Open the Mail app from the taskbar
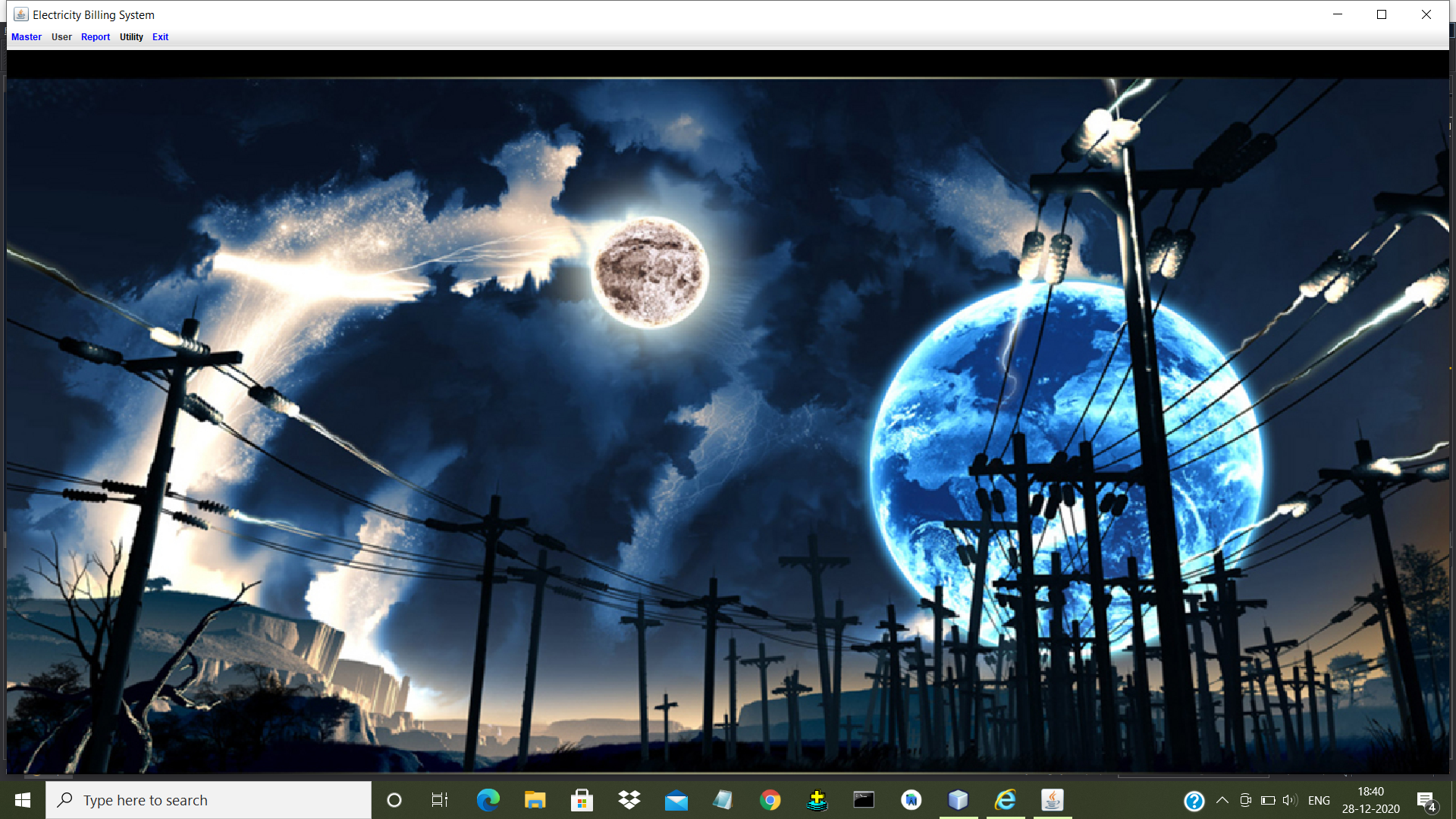 click(676, 800)
